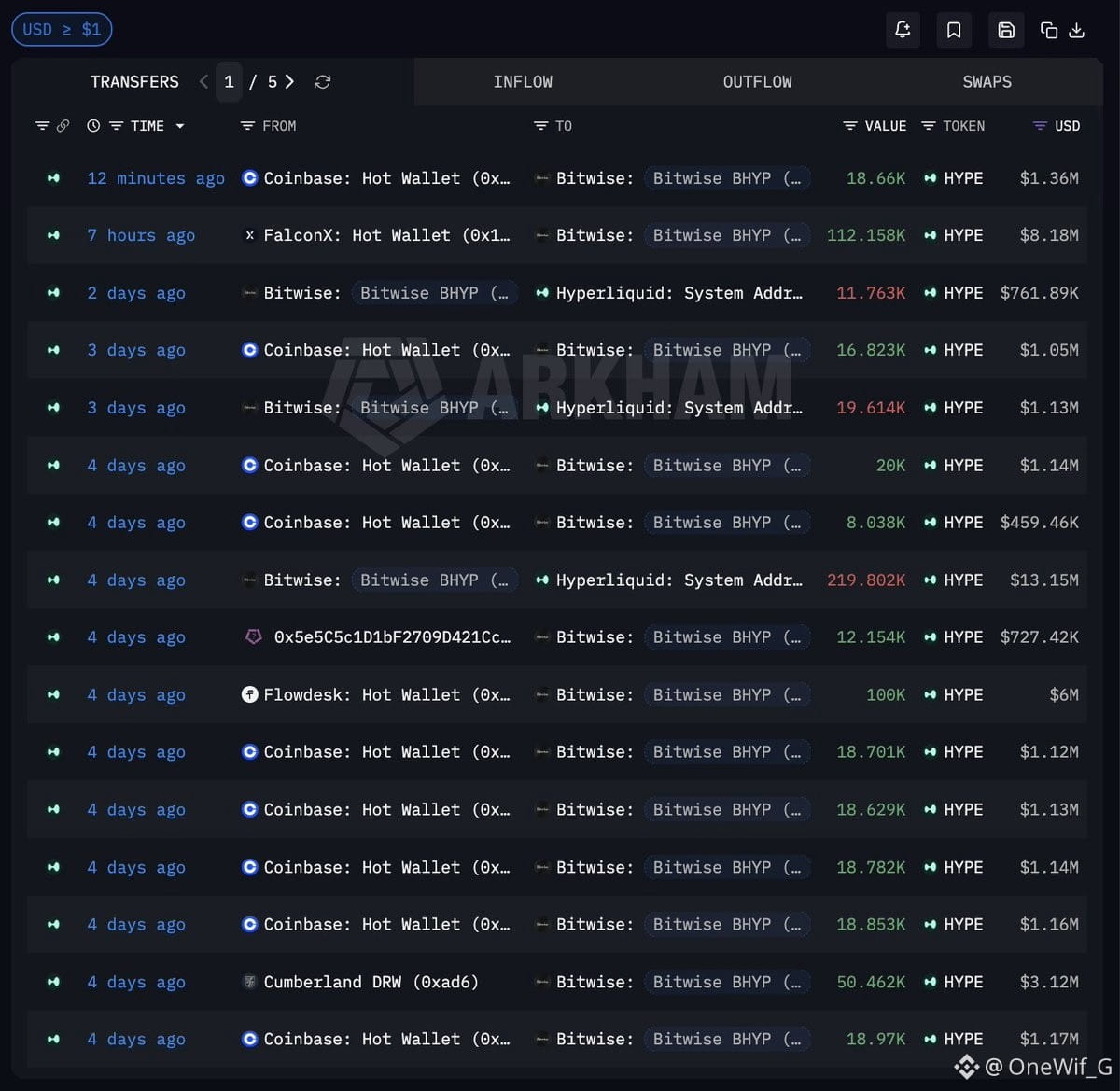Viewport: 1120px width, 1091px height.
Task: Click the copy icon in top toolbar
Action: click(1049, 31)
